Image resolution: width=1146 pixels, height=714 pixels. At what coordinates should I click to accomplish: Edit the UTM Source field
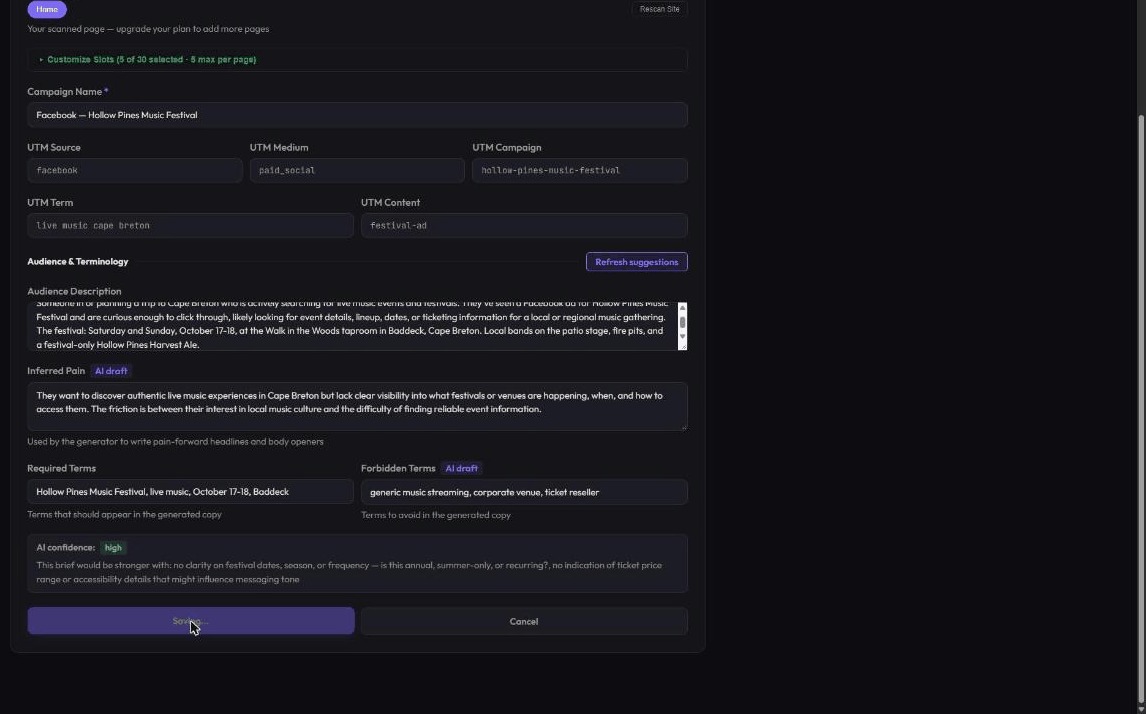(134, 170)
